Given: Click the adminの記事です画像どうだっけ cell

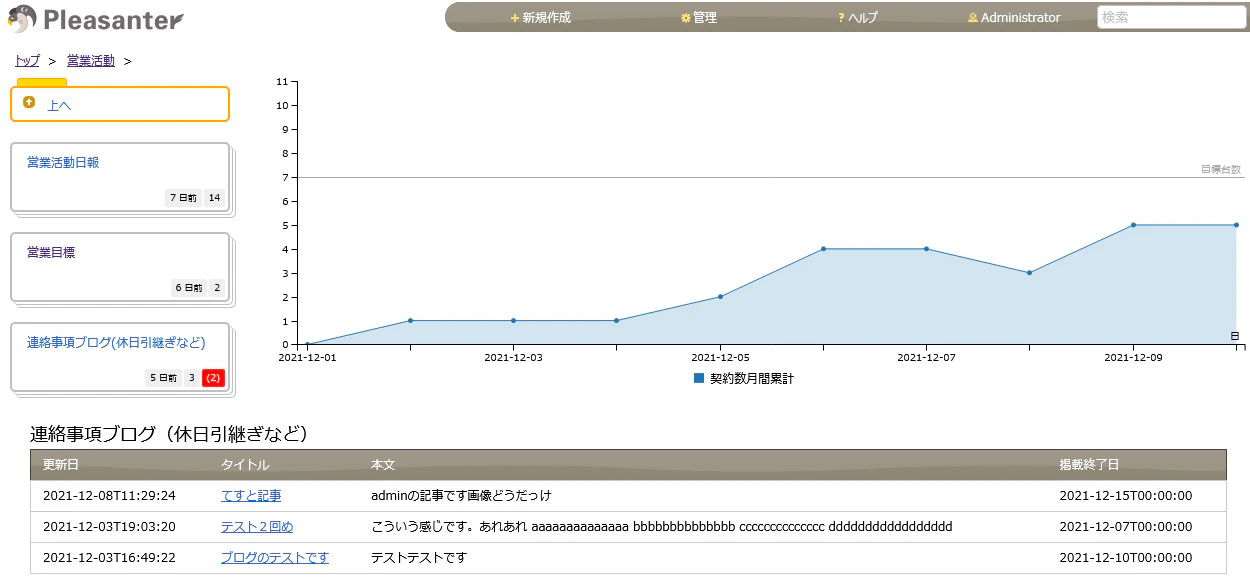Looking at the screenshot, I should (703, 496).
